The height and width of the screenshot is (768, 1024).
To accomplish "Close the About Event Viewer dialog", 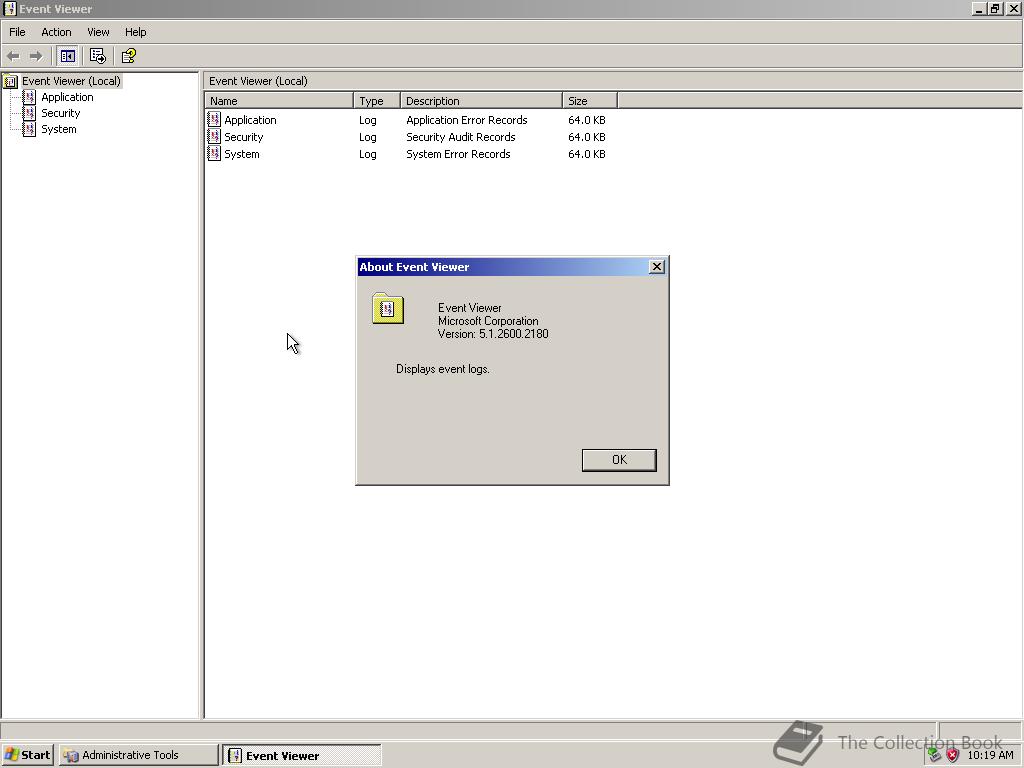I will (x=657, y=266).
